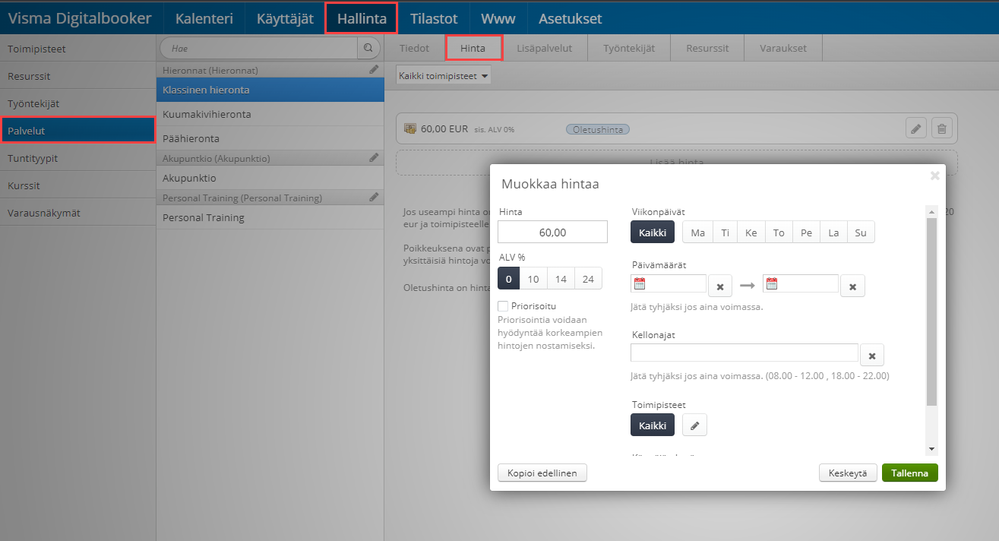Select ALV 10 percent
The width and height of the screenshot is (999, 541).
coord(533,278)
